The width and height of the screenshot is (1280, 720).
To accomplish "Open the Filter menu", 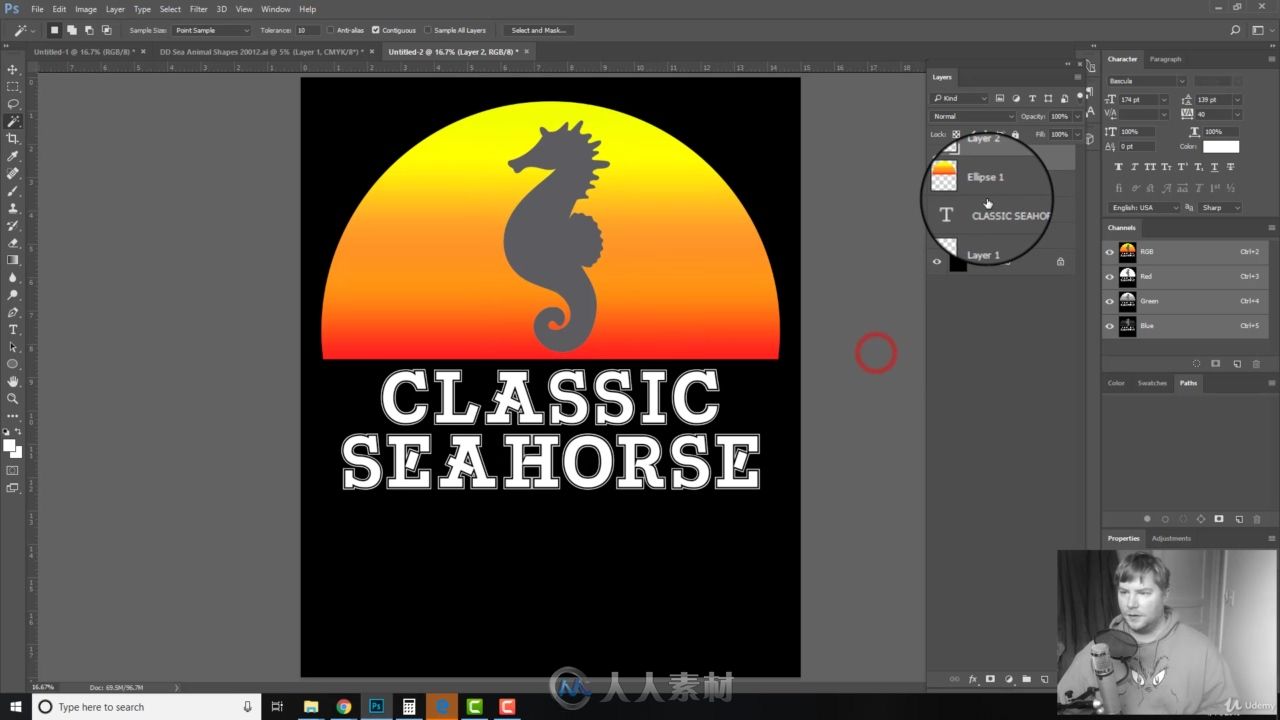I will [199, 9].
